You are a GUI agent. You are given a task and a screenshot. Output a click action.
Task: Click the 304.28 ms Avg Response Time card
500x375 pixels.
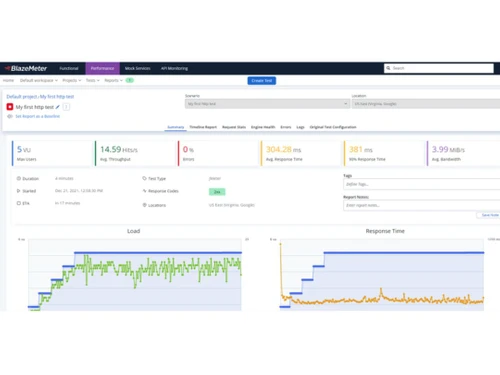(x=301, y=153)
